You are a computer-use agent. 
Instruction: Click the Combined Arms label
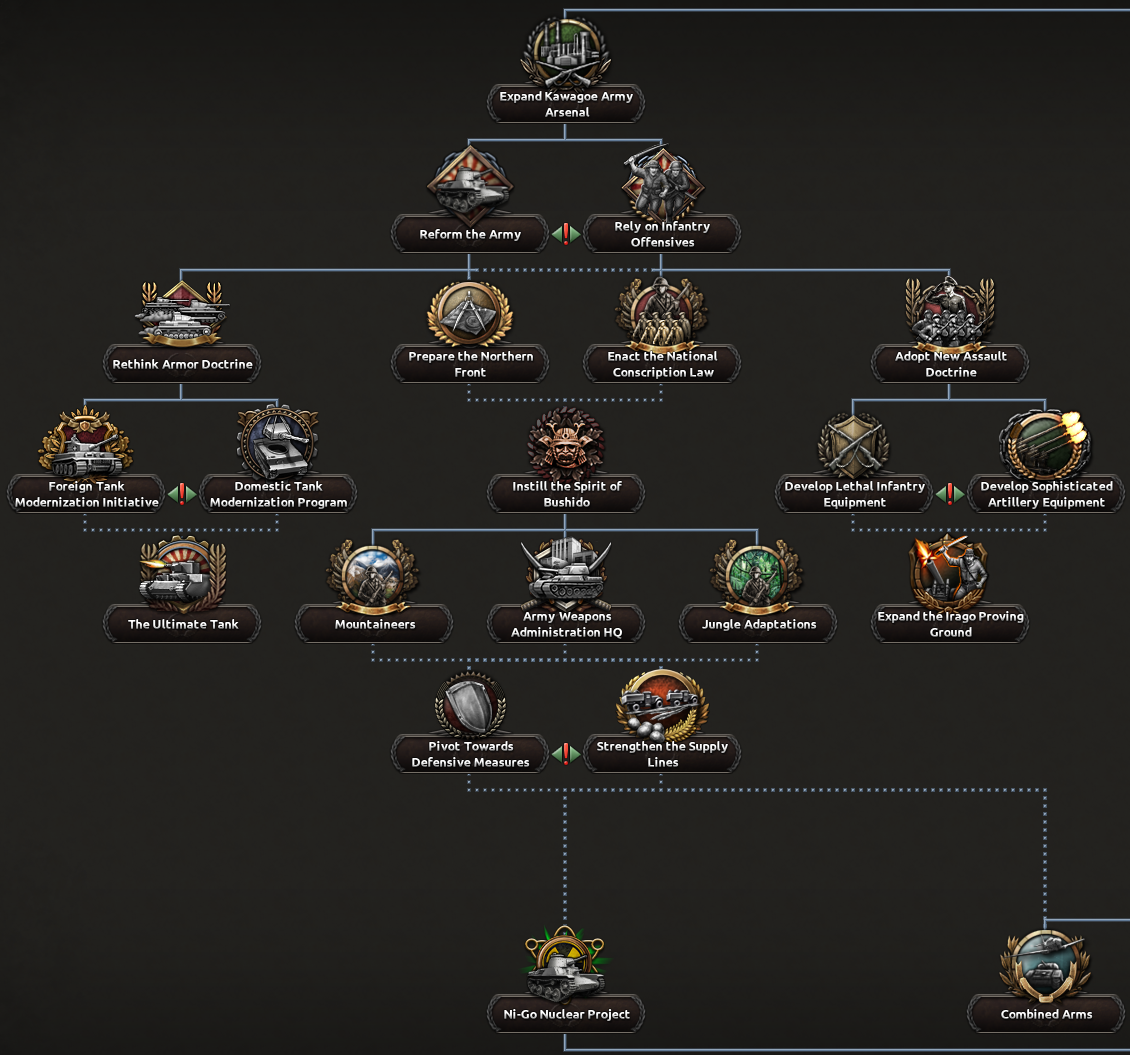tap(1046, 1014)
